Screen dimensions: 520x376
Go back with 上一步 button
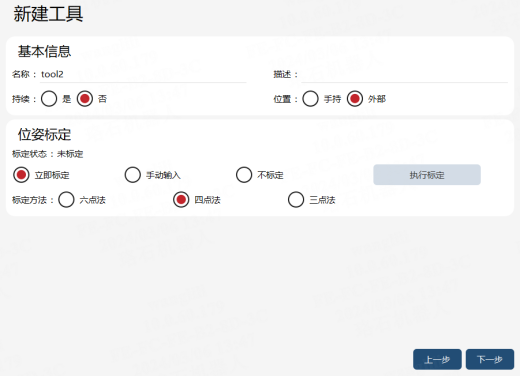click(437, 359)
